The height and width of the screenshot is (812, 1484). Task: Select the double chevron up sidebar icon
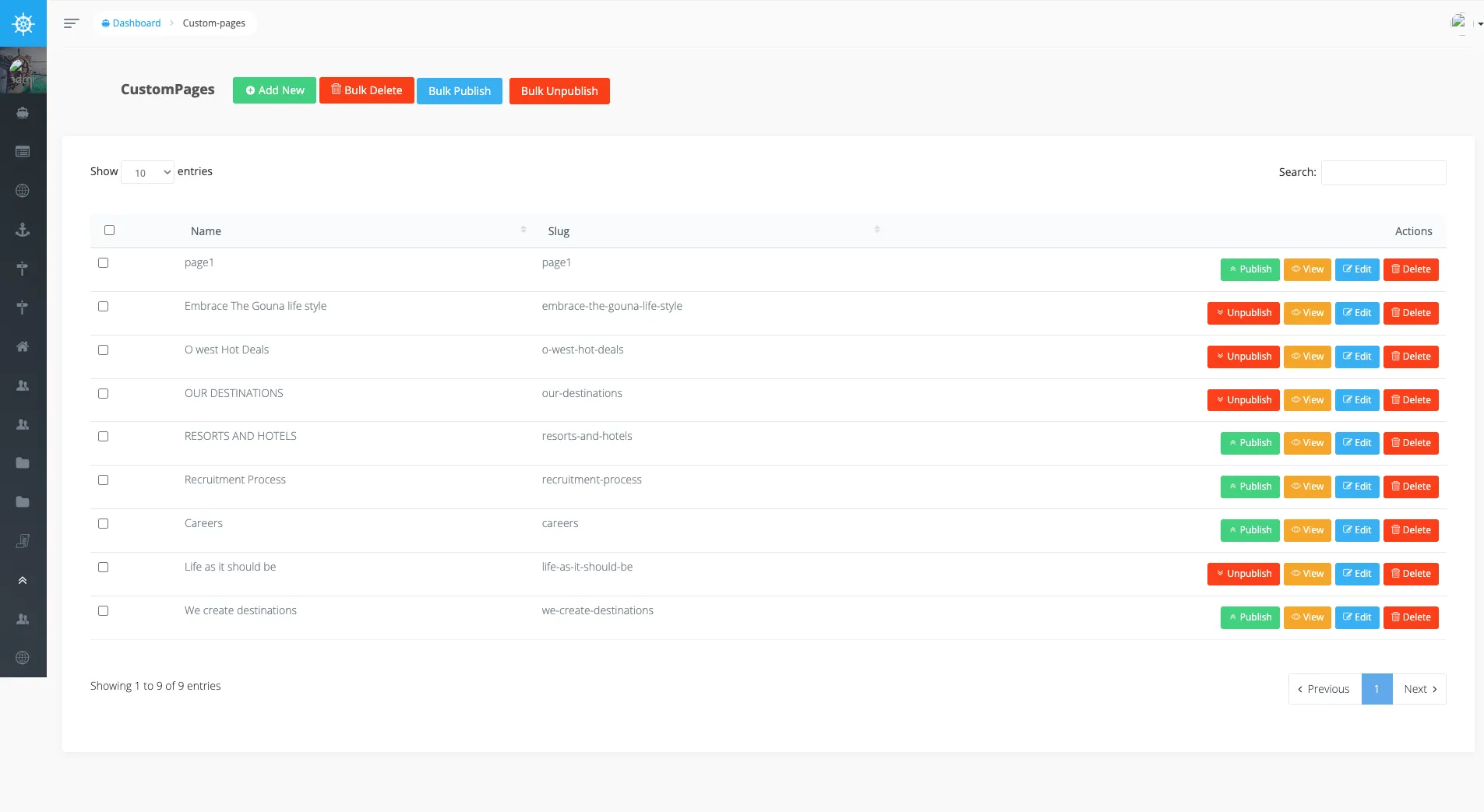click(x=23, y=580)
